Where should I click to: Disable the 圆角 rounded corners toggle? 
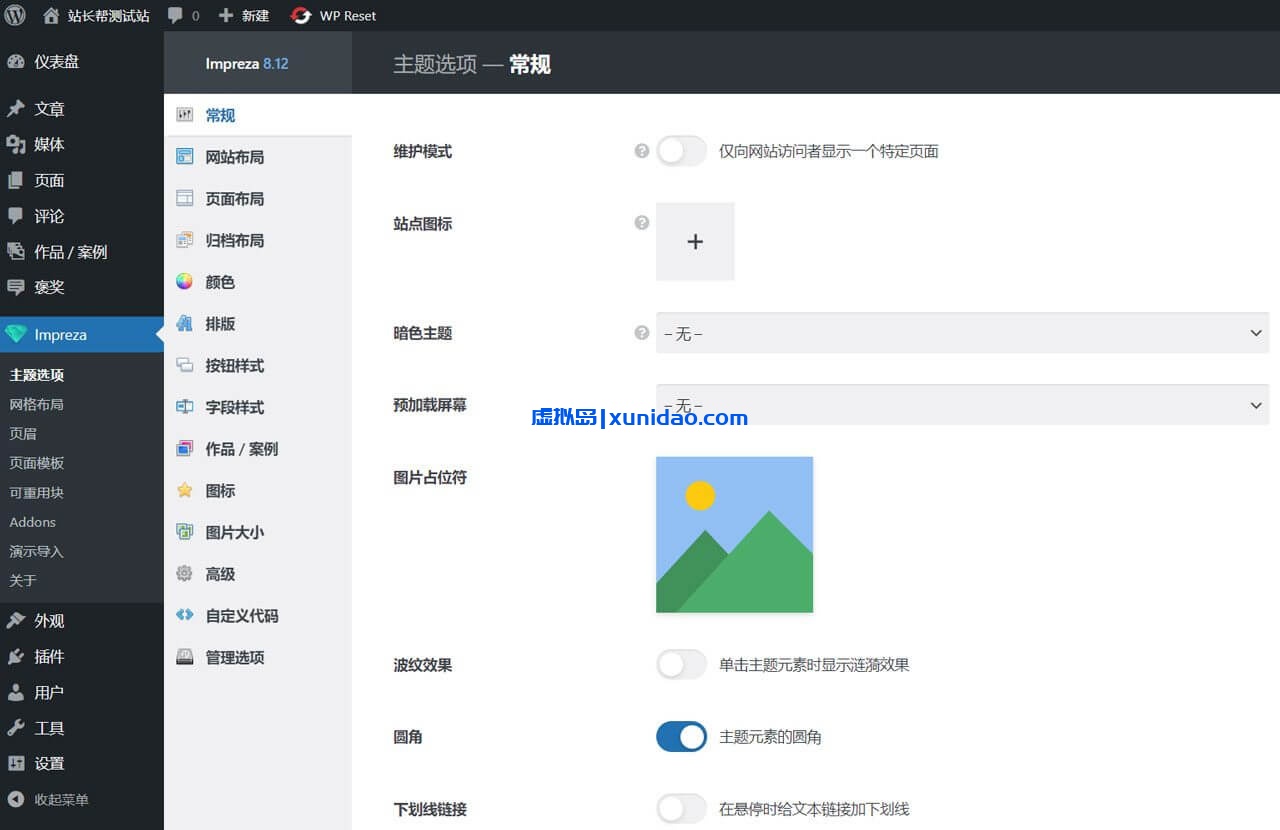click(x=681, y=736)
